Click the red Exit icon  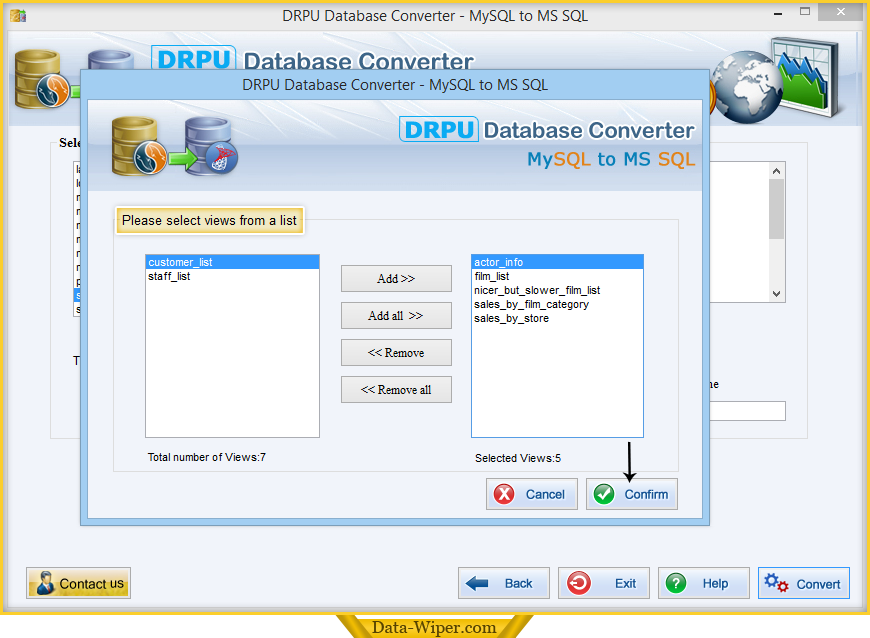pyautogui.click(x=579, y=583)
